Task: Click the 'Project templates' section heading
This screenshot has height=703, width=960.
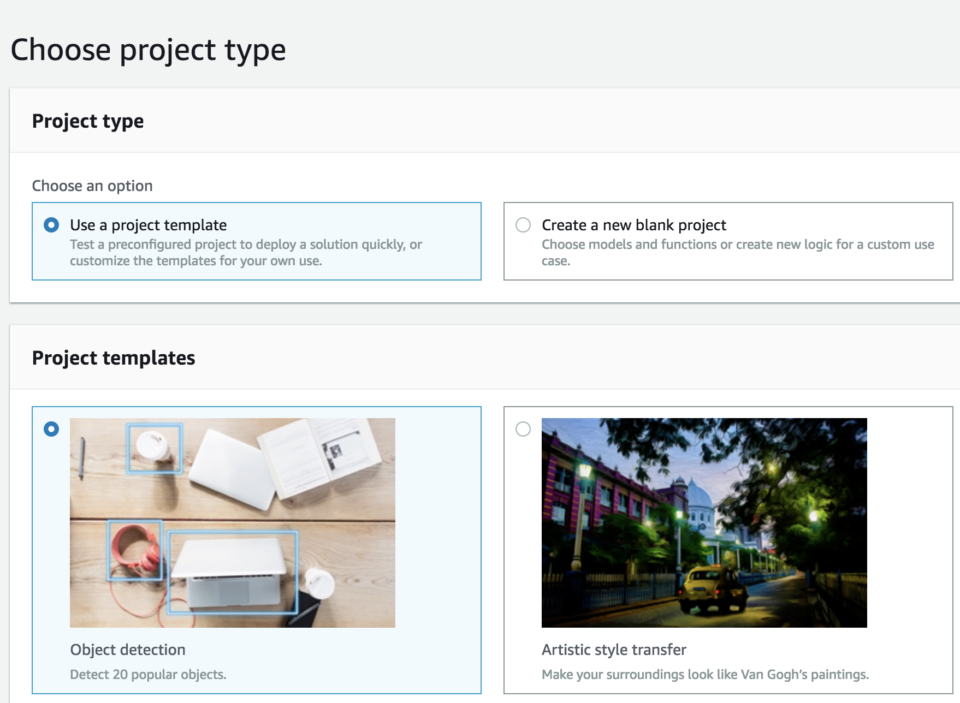Action: pyautogui.click(x=113, y=358)
